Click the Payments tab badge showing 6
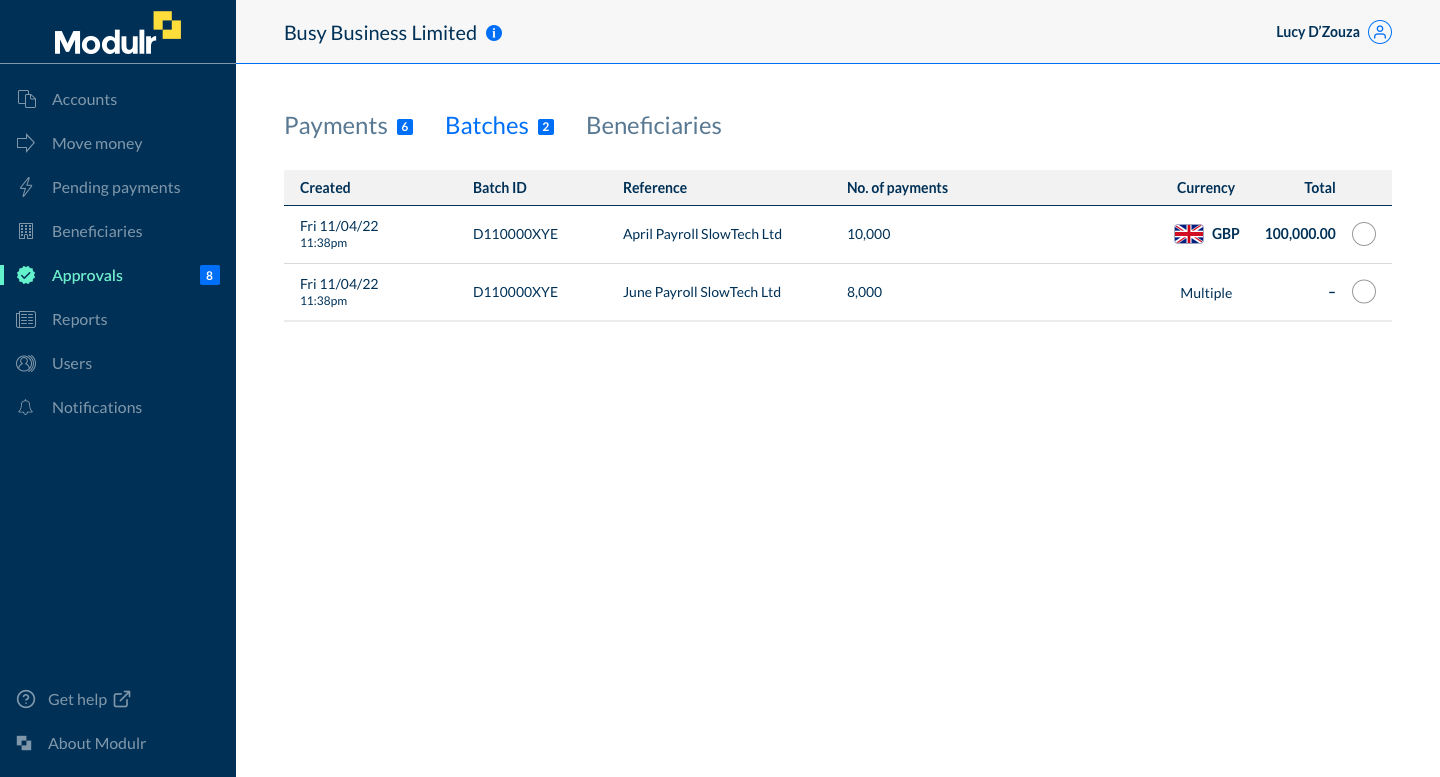1440x777 pixels. [405, 127]
